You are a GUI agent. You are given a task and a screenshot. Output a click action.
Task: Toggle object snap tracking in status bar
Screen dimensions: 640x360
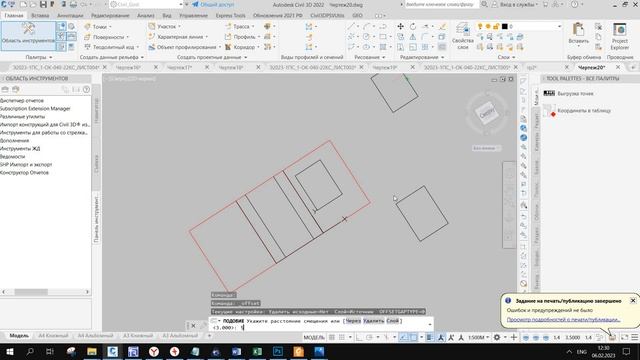404,338
